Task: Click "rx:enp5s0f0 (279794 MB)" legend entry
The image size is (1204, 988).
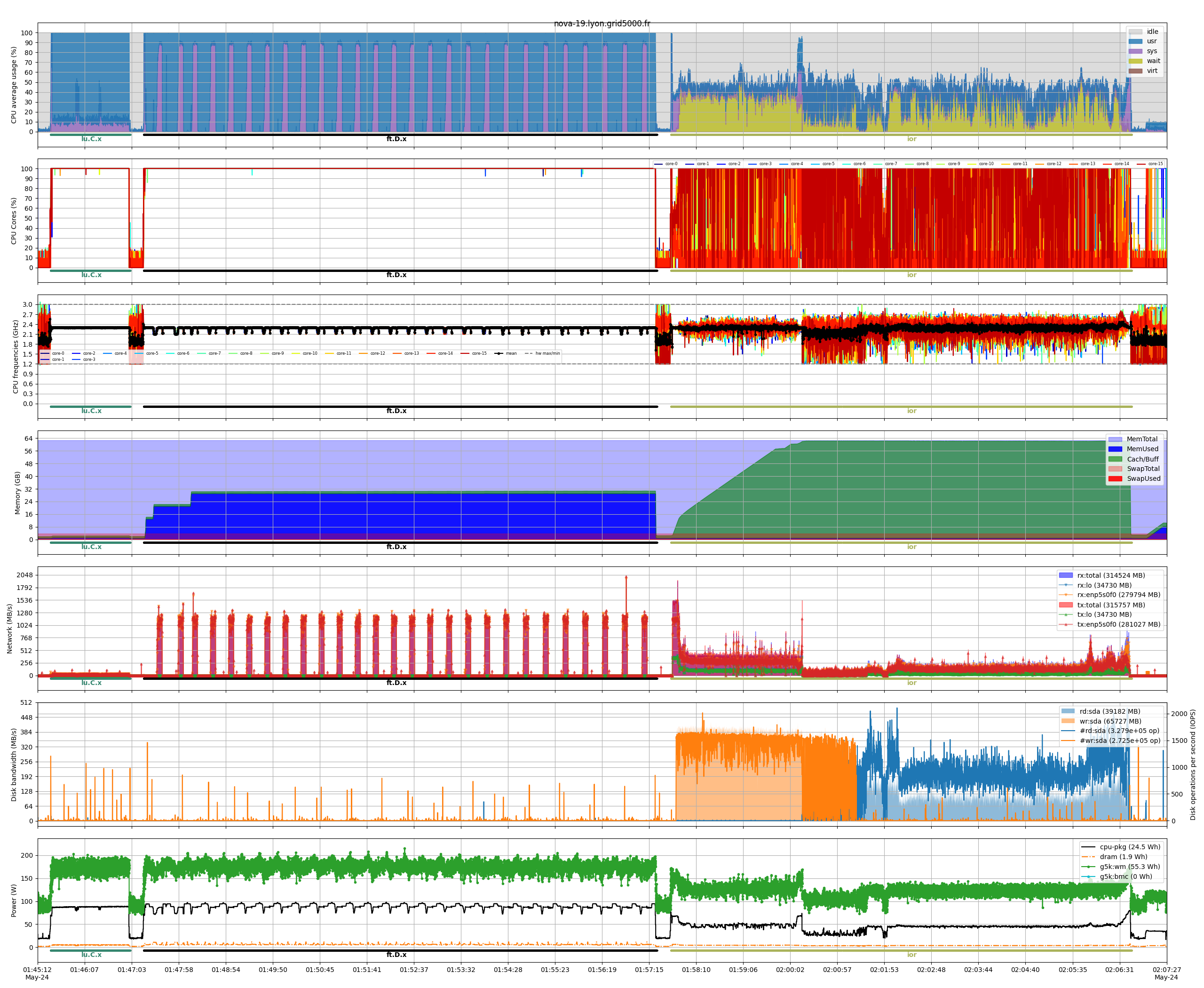Action: [x=1119, y=595]
